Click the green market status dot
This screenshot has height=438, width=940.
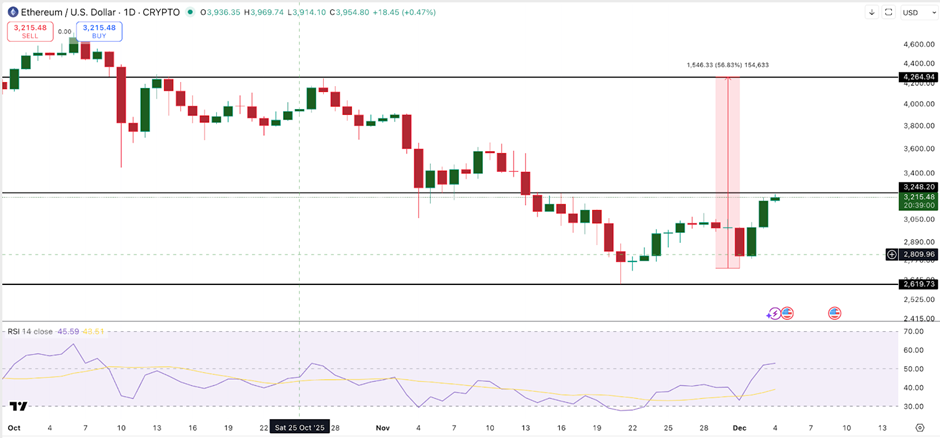[x=191, y=12]
